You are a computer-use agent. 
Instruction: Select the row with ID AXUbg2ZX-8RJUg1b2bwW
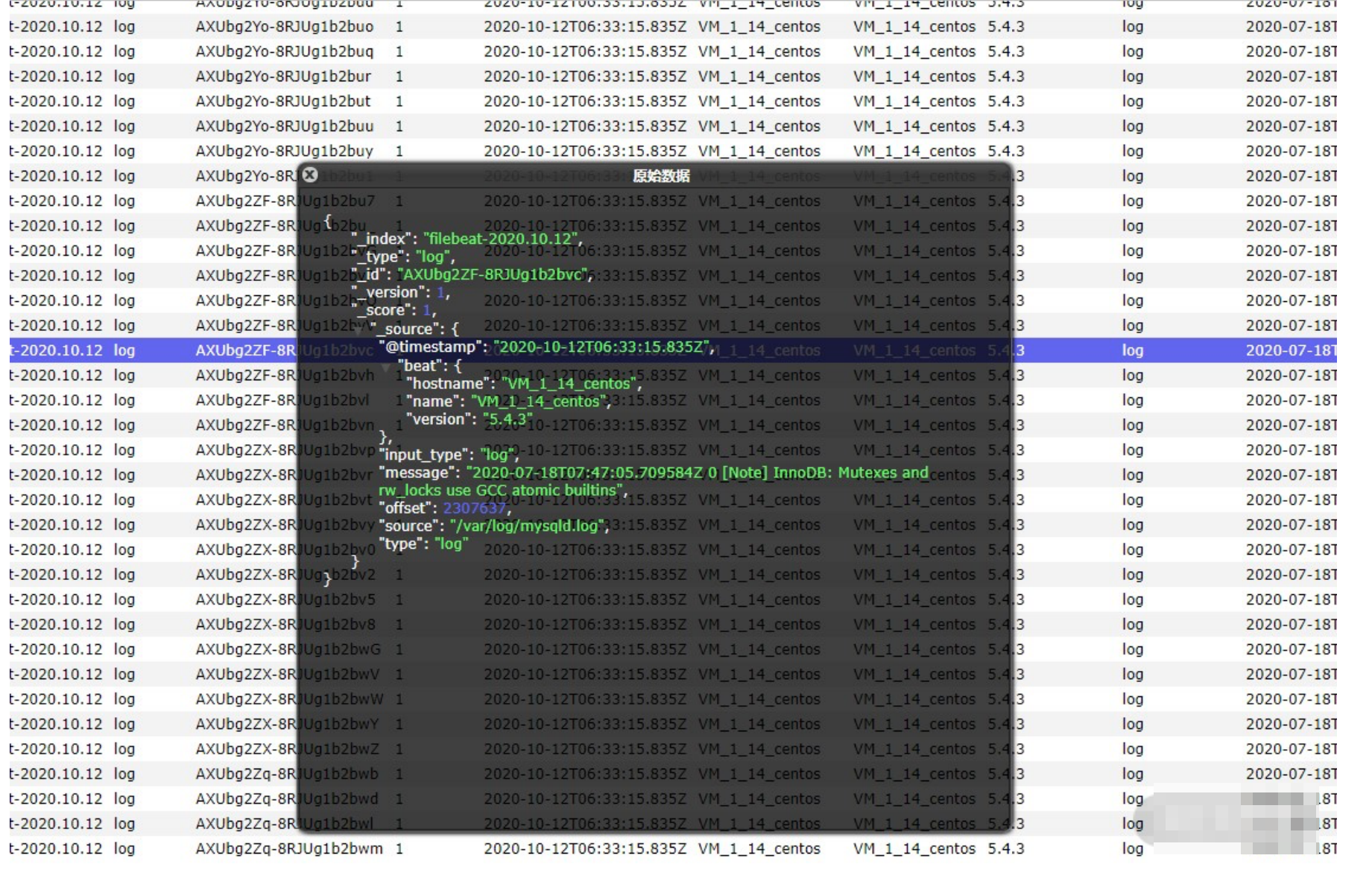(x=673, y=699)
